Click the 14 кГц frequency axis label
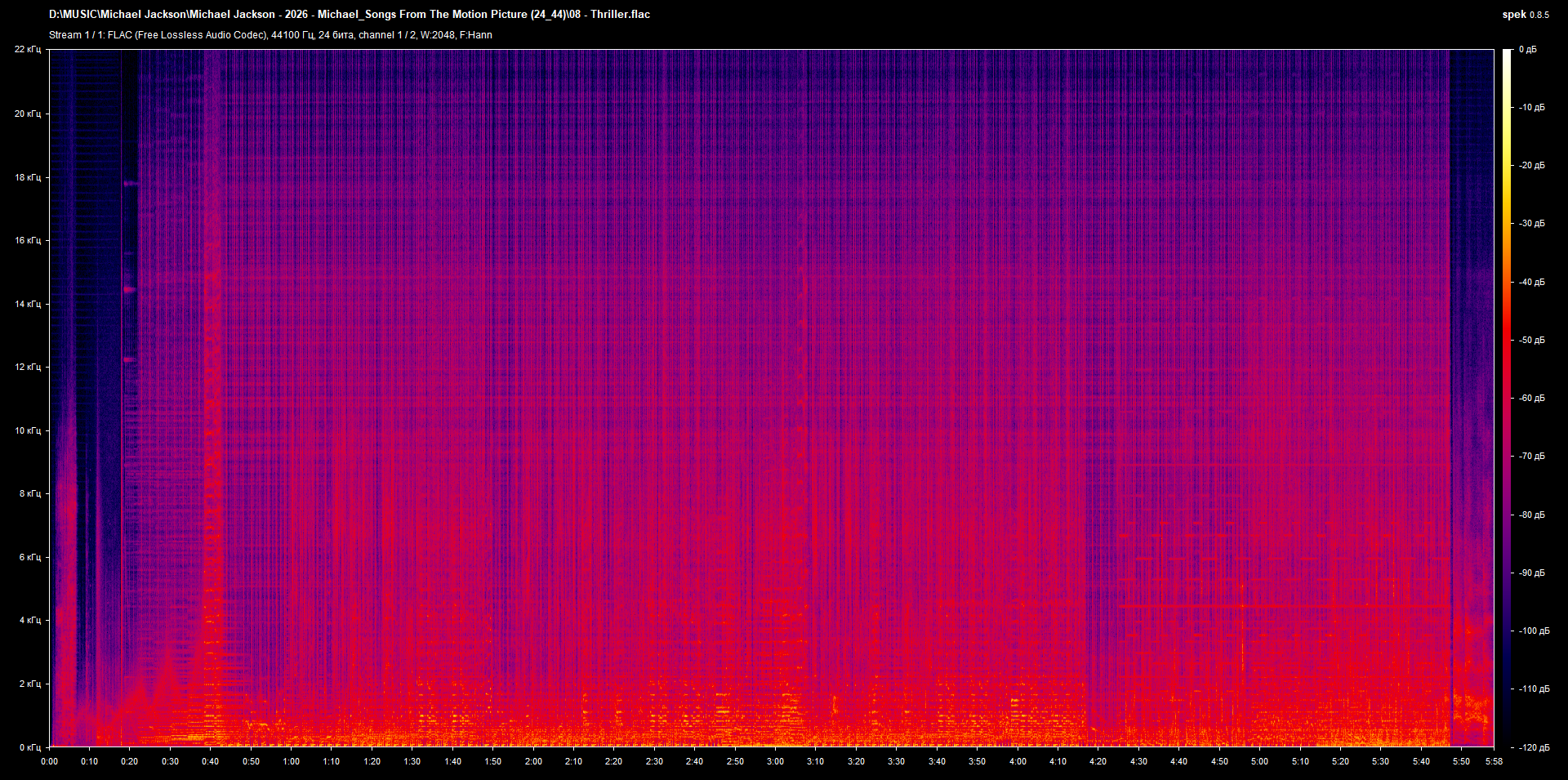Image resolution: width=1568 pixels, height=780 pixels. (x=28, y=304)
